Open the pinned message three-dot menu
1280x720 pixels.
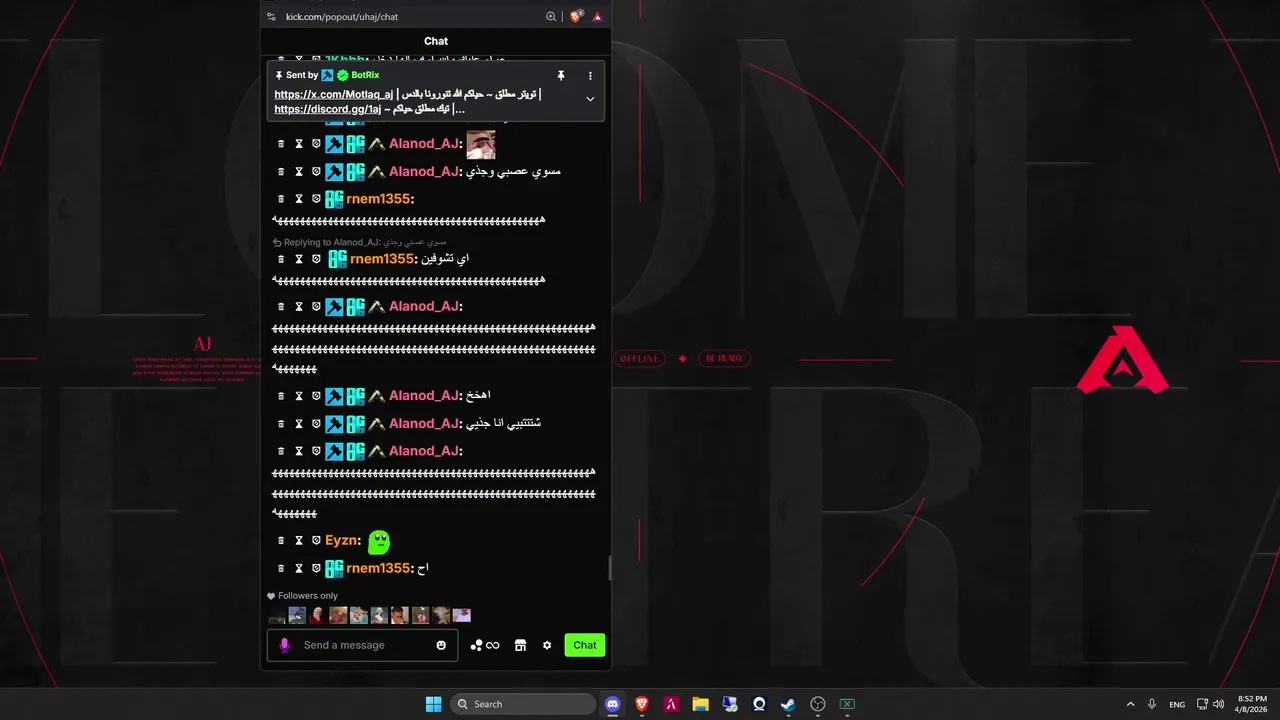click(x=590, y=75)
